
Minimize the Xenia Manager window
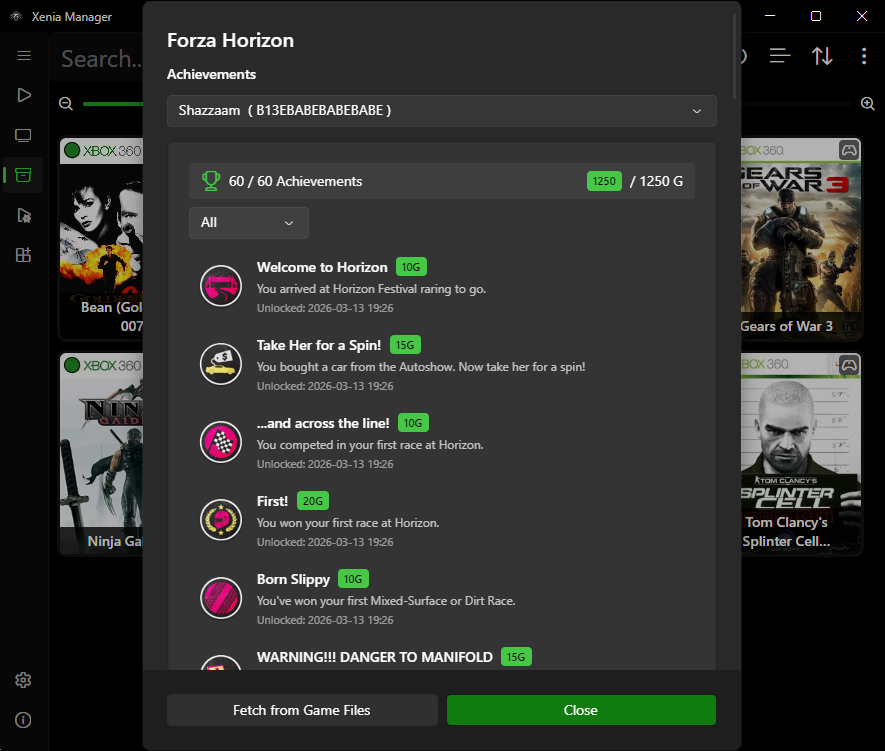pyautogui.click(x=770, y=16)
